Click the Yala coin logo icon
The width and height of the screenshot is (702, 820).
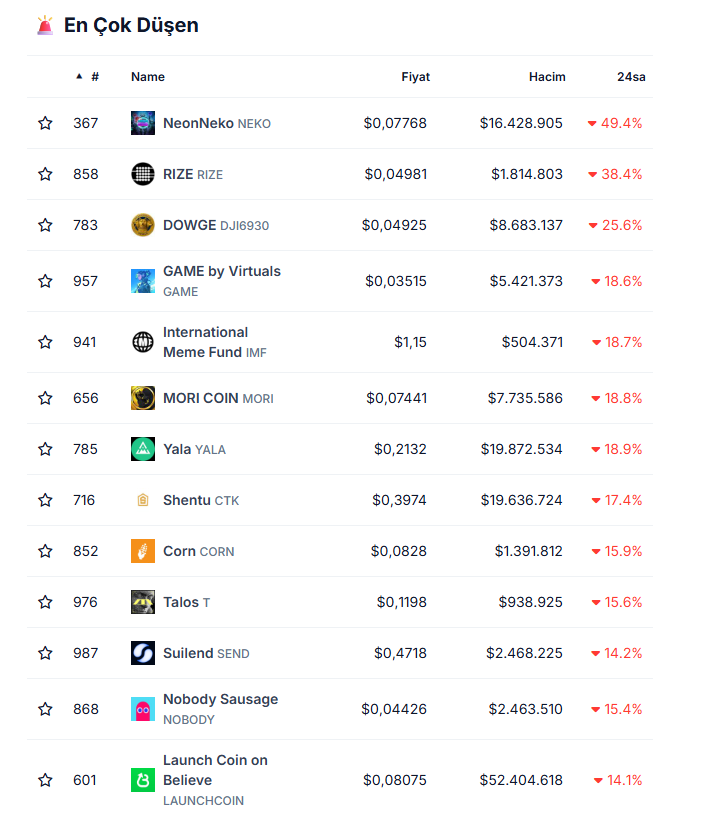[143, 449]
